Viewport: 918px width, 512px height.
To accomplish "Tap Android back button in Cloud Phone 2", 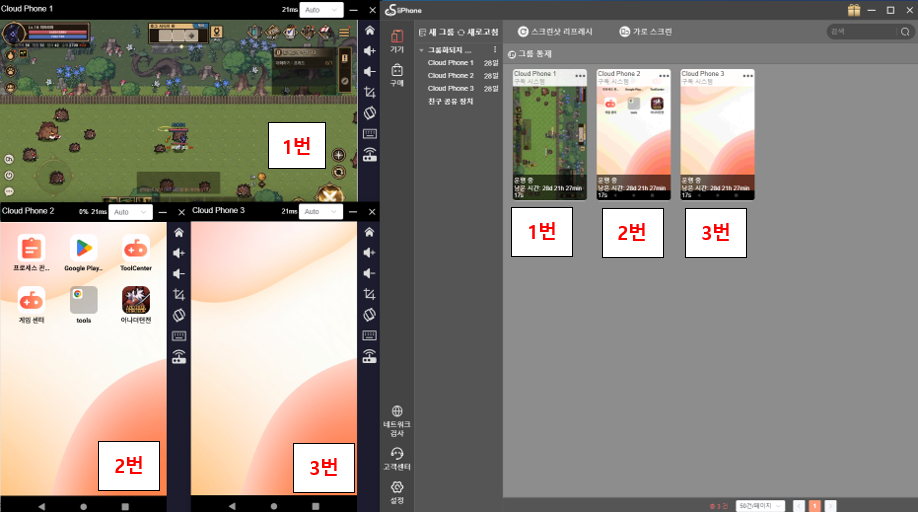I will tap(42, 506).
